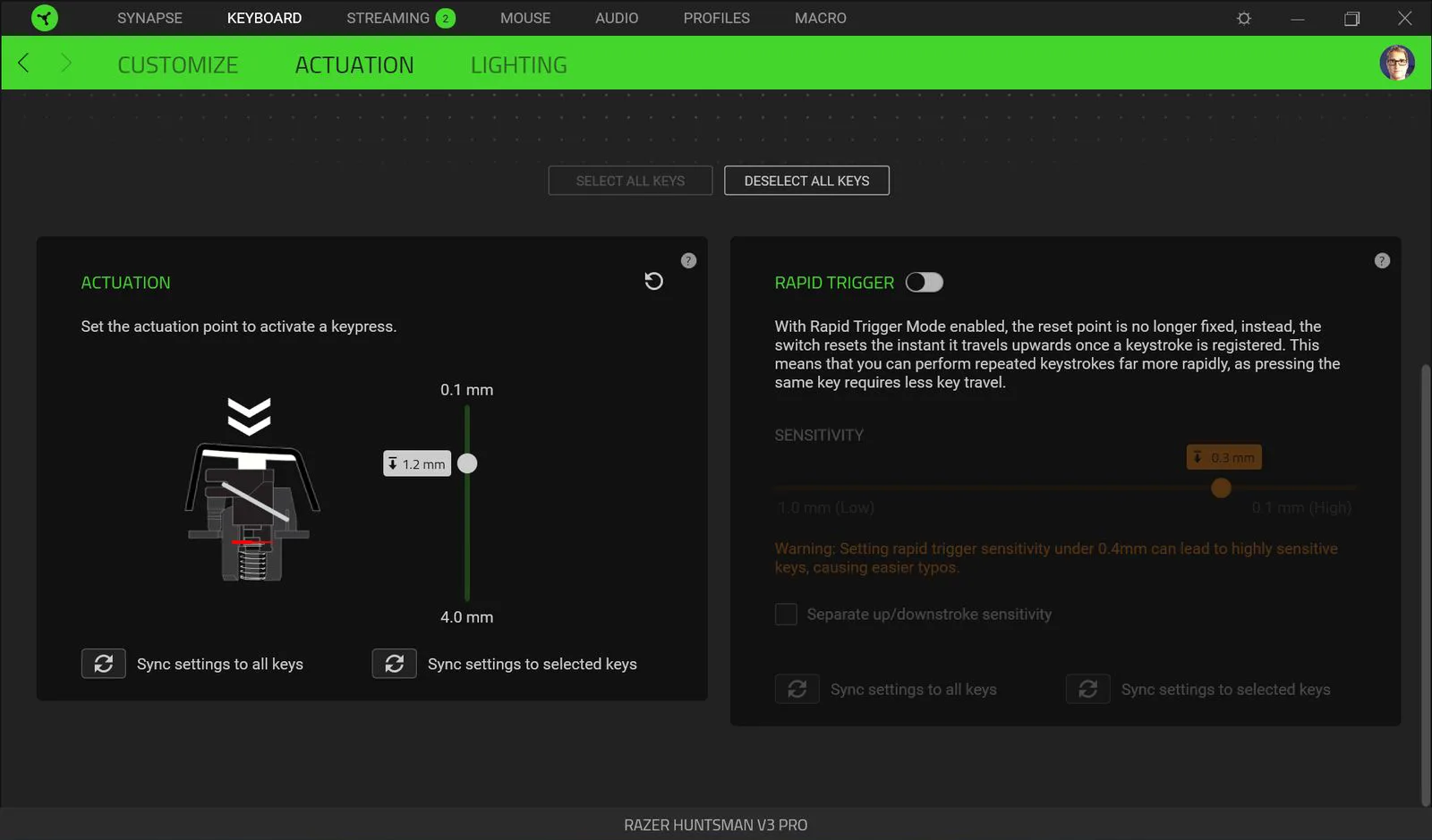The image size is (1432, 840).
Task: Sync rapid trigger settings to all keys
Action: 797,689
